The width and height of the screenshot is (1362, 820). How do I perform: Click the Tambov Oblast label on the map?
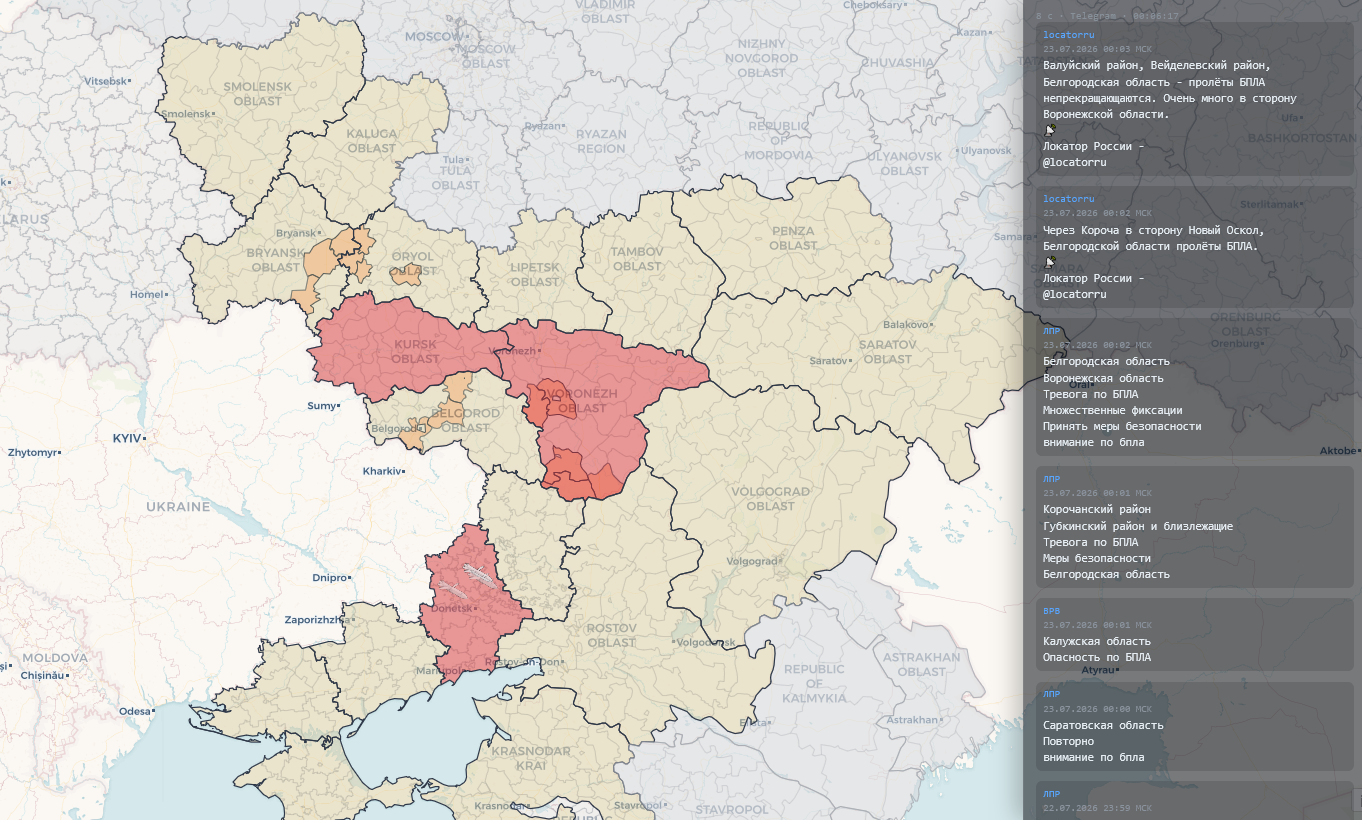[637, 260]
